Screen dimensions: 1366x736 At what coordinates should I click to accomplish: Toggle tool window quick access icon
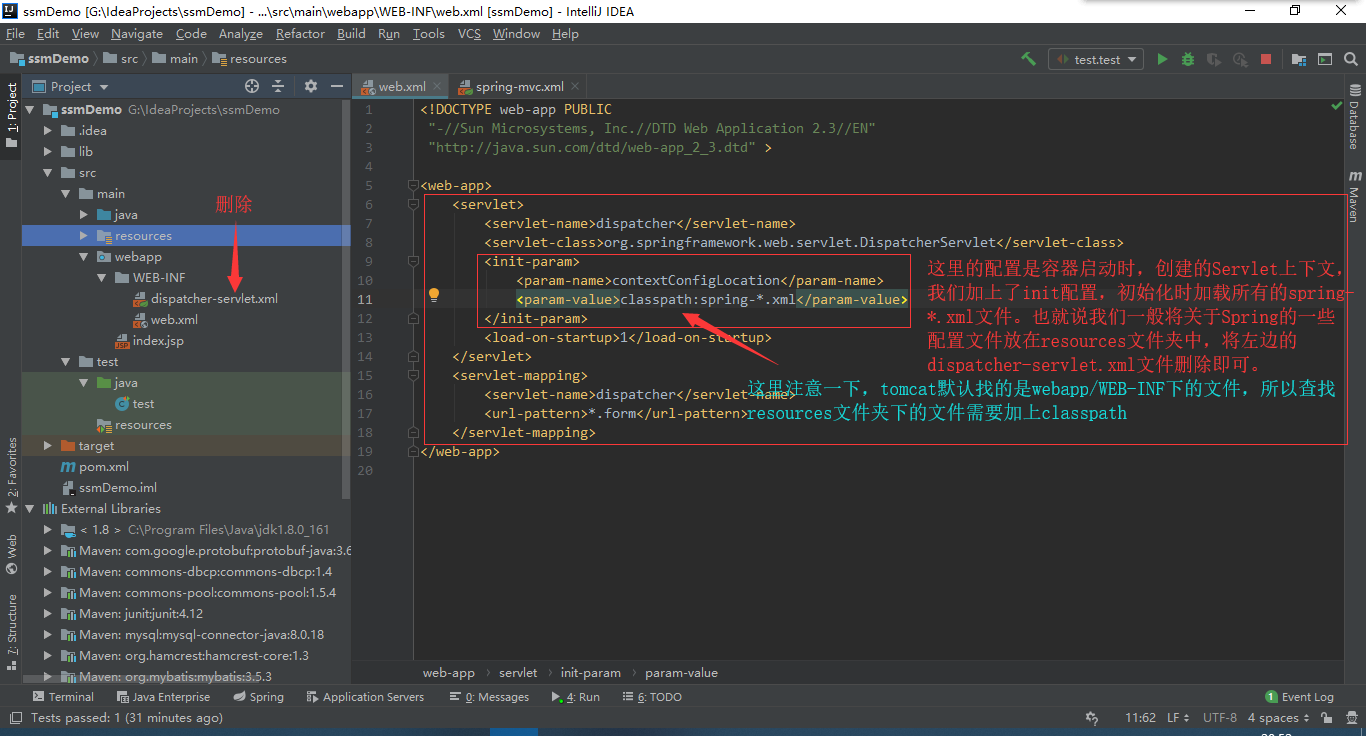(x=14, y=718)
